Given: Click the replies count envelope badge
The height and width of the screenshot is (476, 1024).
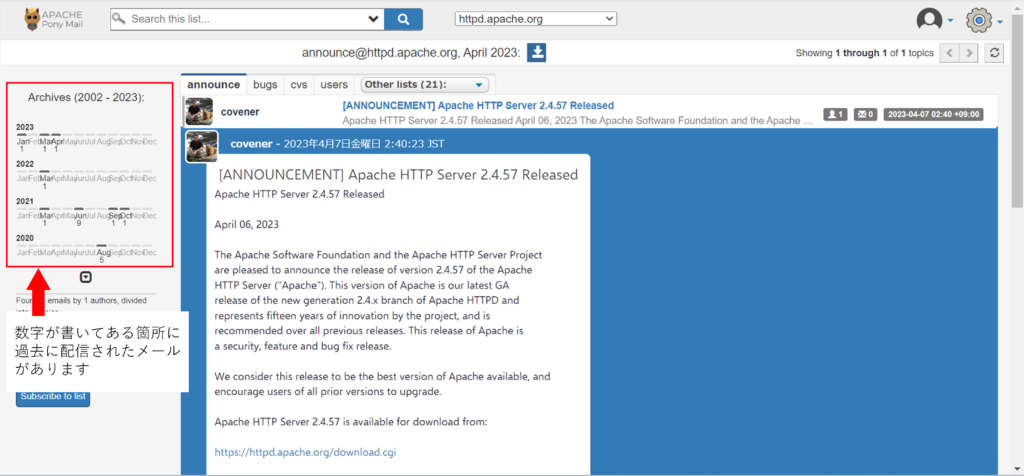Looking at the screenshot, I should pos(865,114).
